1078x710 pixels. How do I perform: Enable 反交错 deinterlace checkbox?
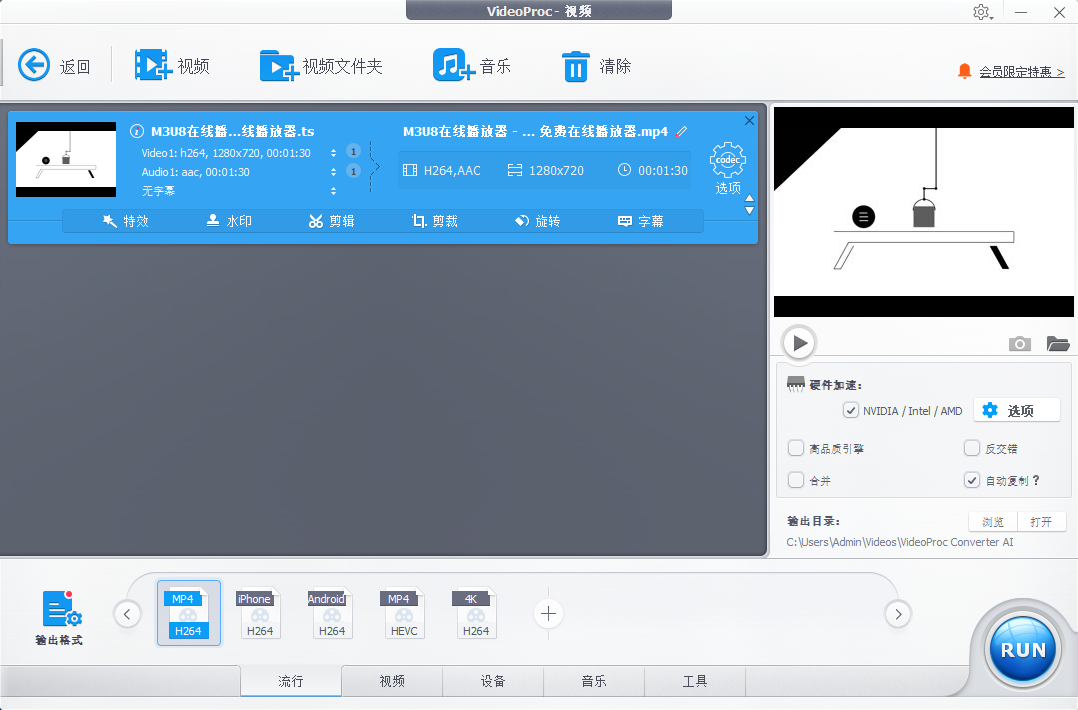click(x=971, y=448)
